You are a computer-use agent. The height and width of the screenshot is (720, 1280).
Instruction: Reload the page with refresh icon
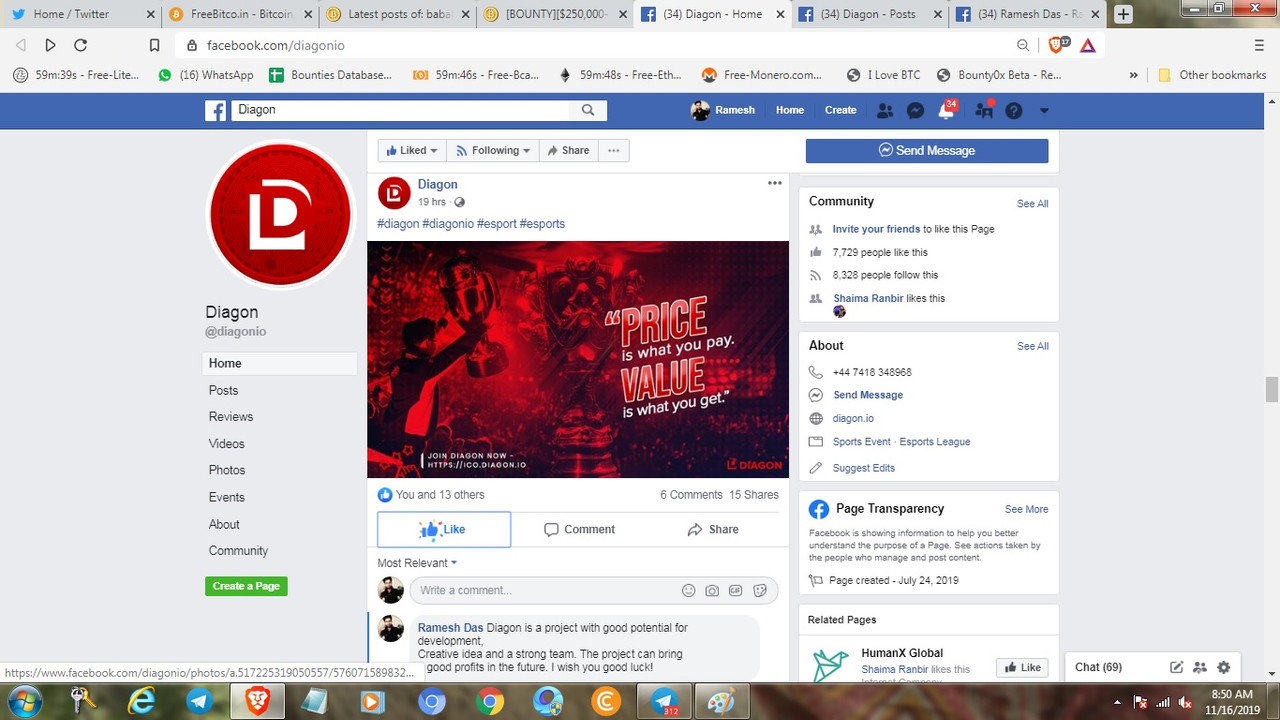[x=81, y=45]
